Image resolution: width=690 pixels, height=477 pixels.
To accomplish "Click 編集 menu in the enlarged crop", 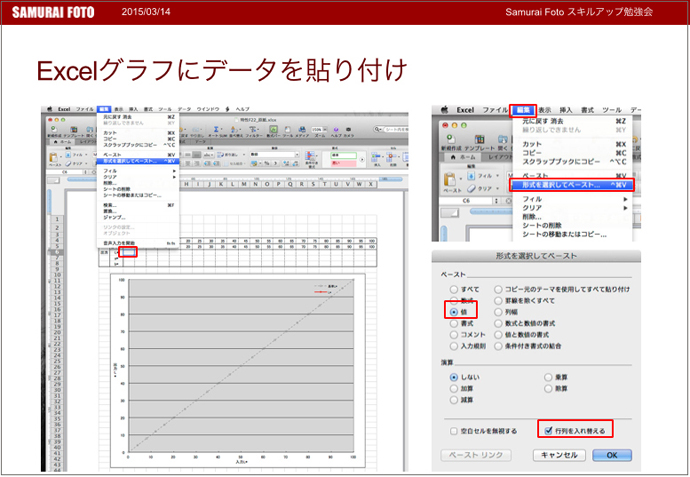I will (522, 110).
